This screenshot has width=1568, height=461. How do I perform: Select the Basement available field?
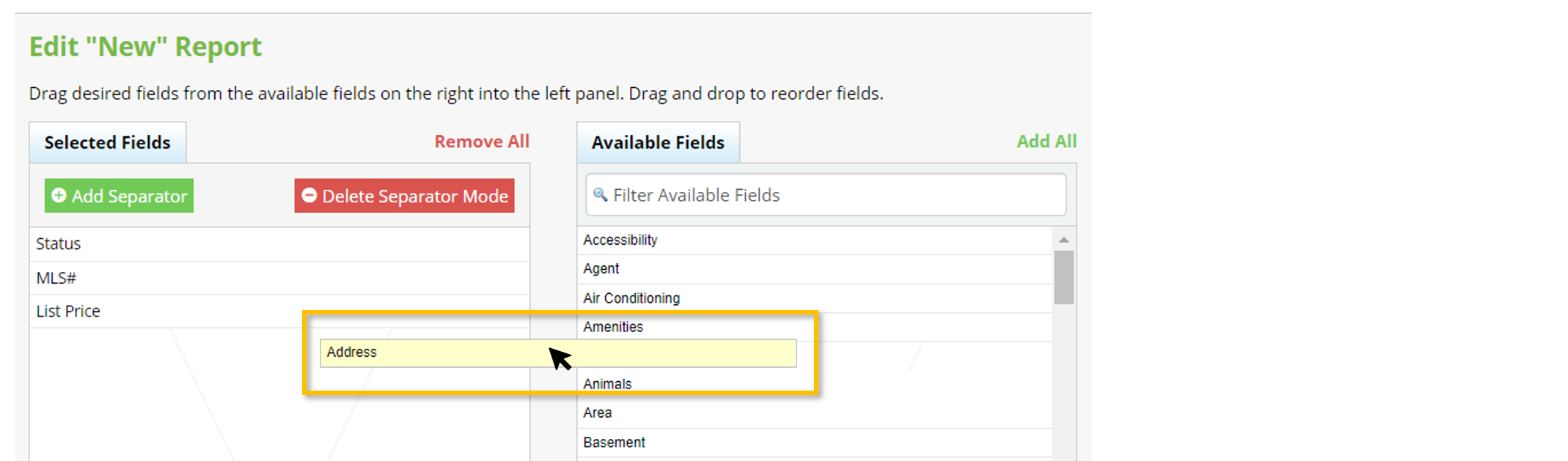tap(815, 443)
